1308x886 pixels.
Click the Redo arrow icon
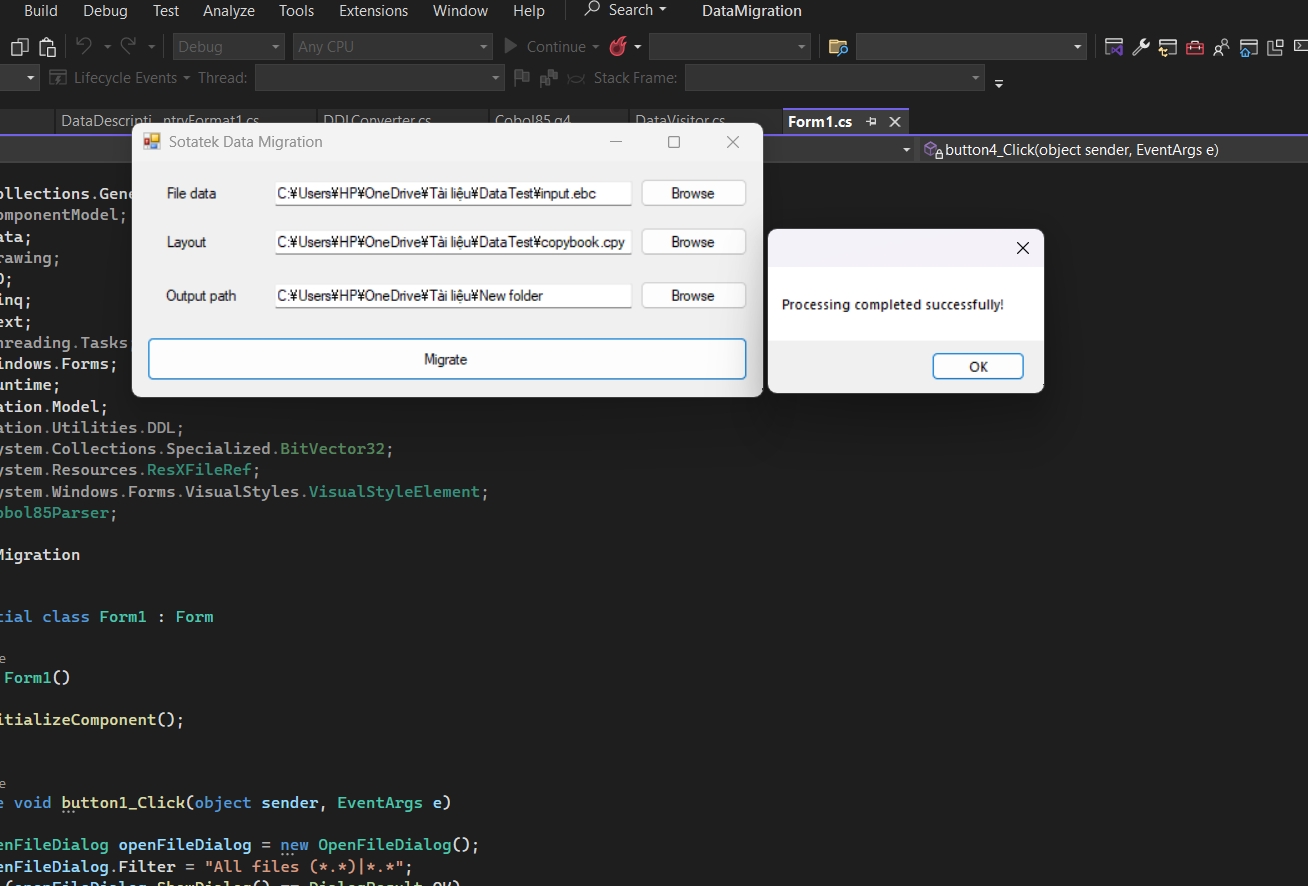click(x=128, y=47)
